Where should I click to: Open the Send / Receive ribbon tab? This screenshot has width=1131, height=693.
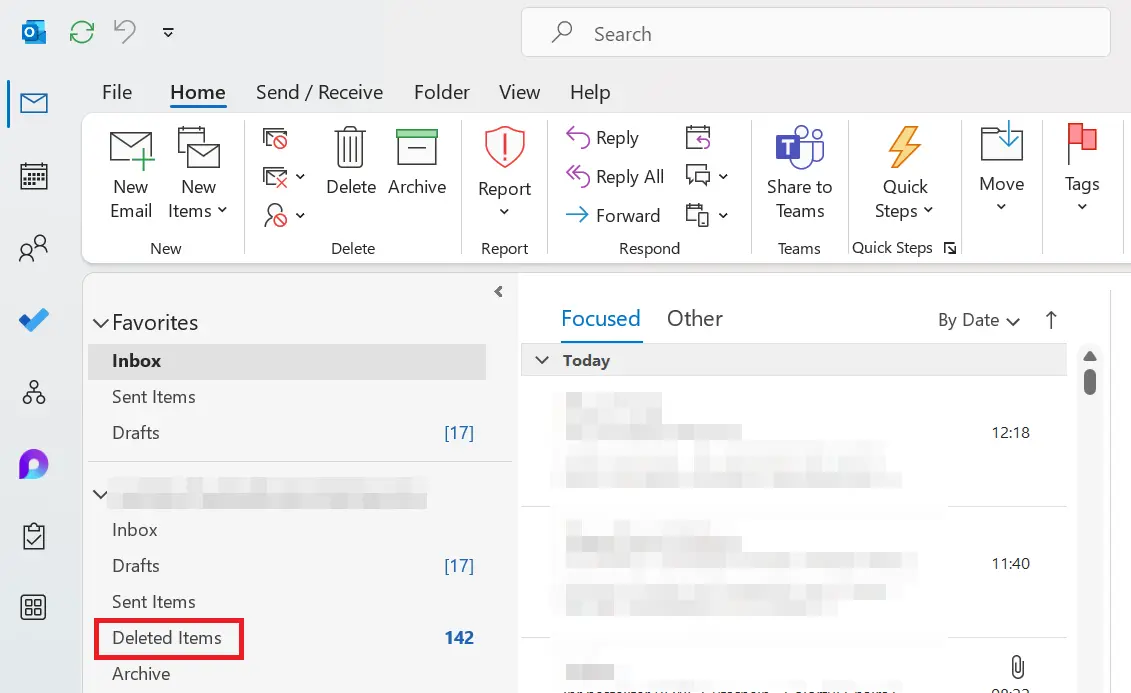pyautogui.click(x=319, y=92)
